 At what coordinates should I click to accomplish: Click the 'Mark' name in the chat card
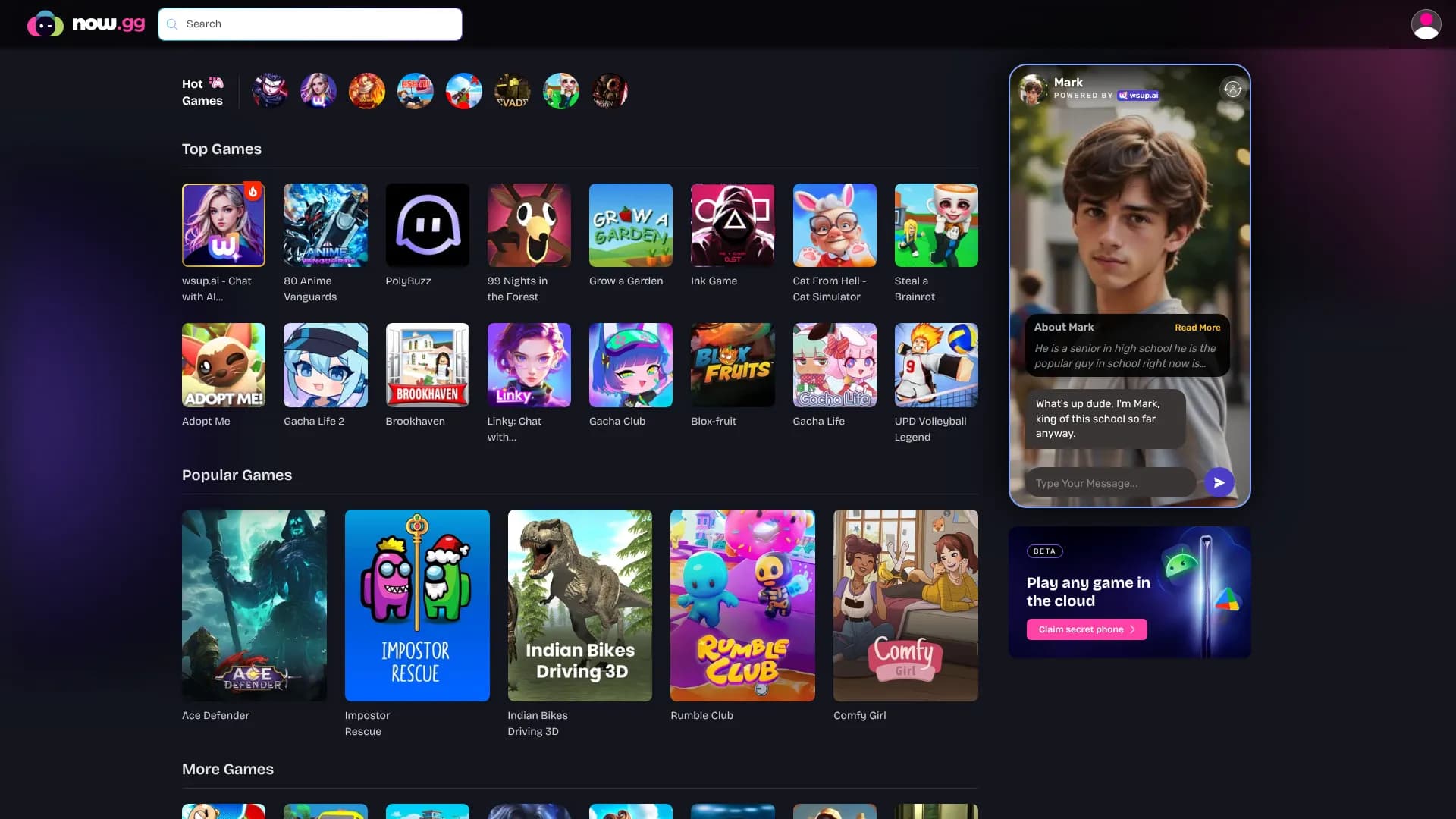click(1068, 82)
